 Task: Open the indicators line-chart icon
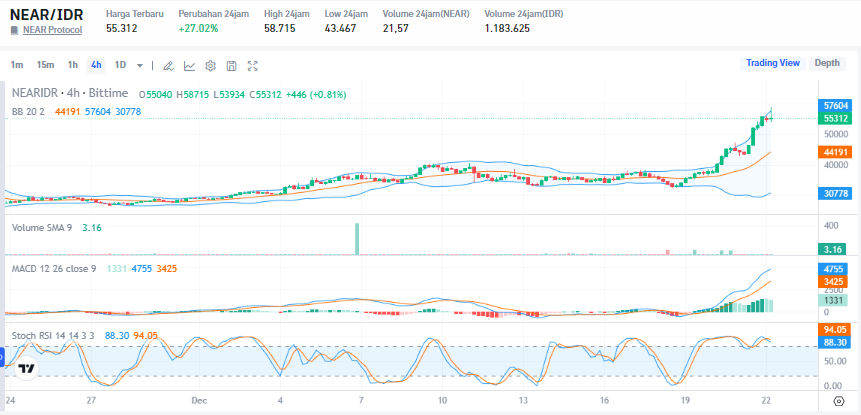click(189, 66)
